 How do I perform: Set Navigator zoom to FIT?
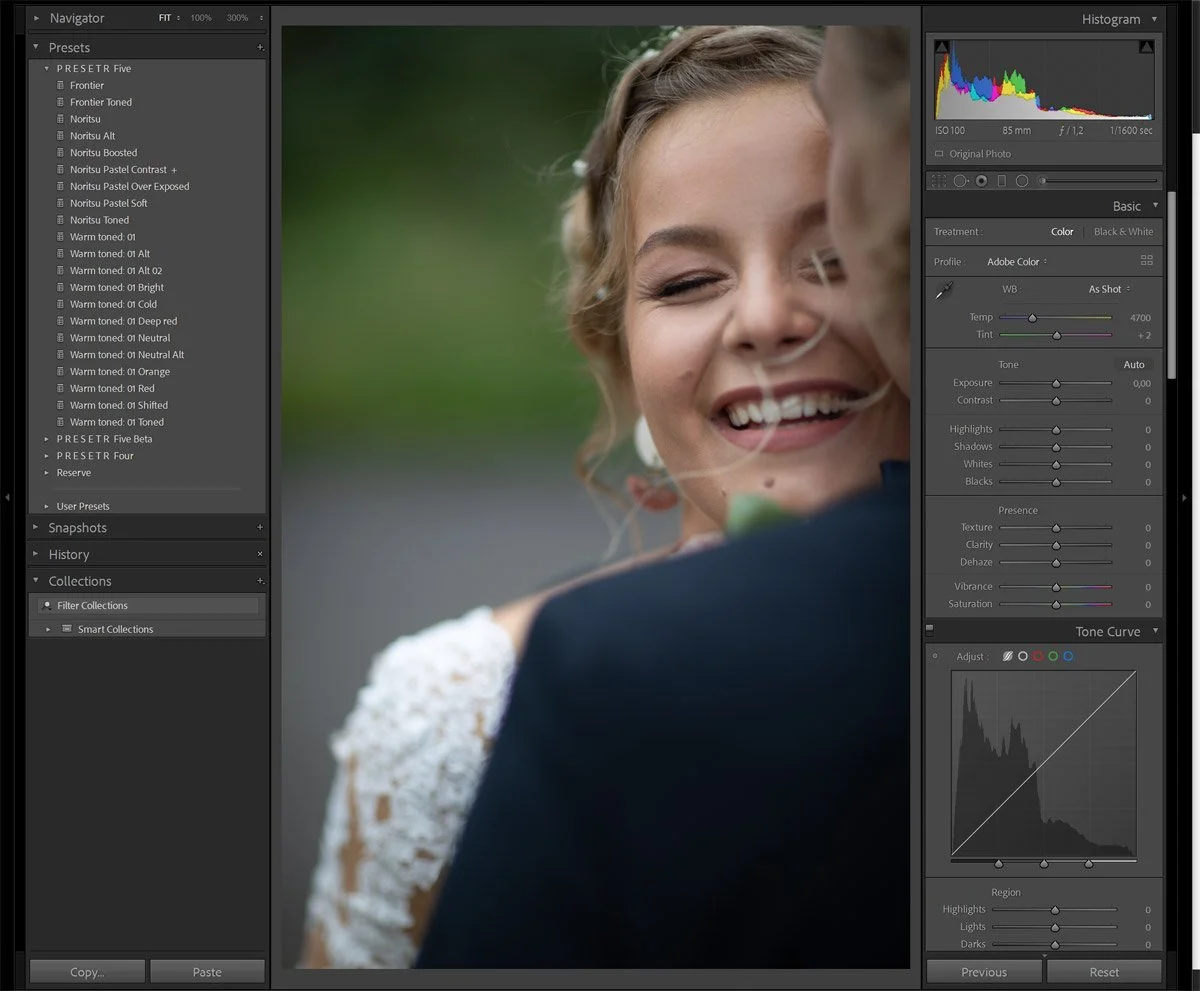[x=166, y=18]
